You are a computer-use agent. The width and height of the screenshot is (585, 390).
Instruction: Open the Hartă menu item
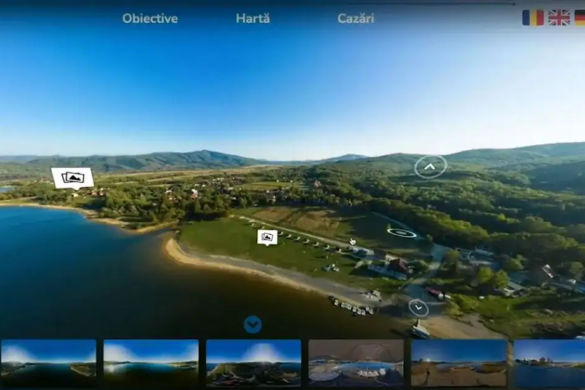coord(253,18)
